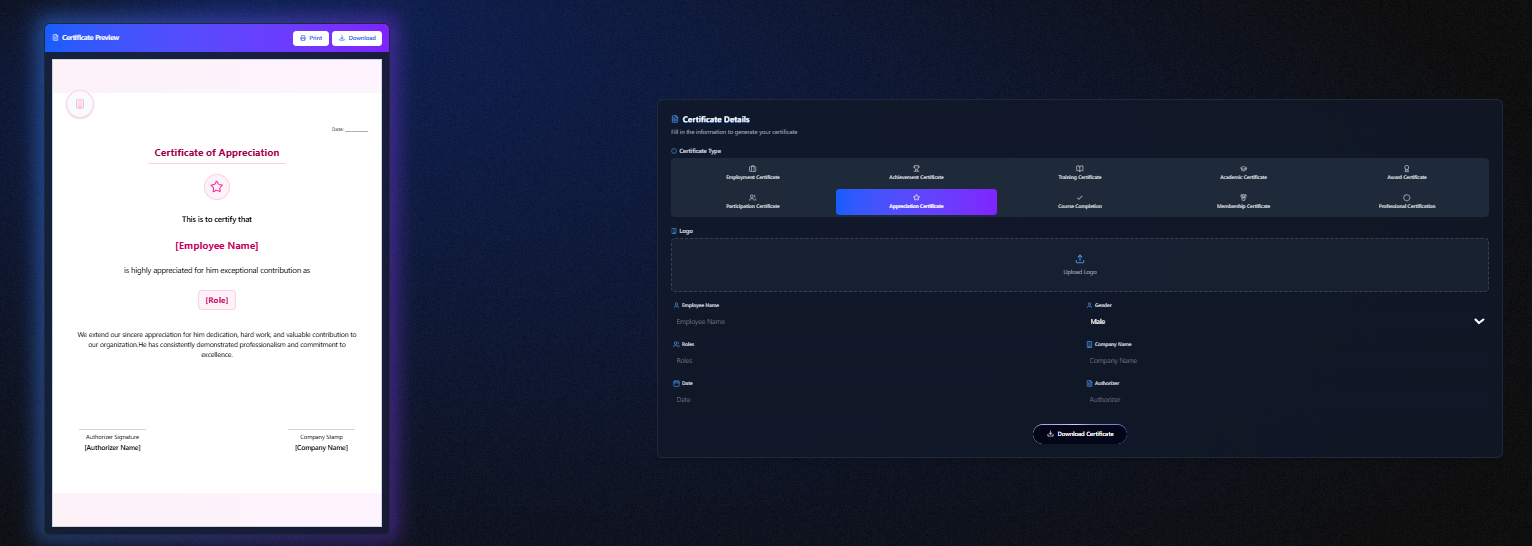Screen dimensions: 1532x546
Task: Pick the Membership Certificate option
Action: pos(1243,202)
